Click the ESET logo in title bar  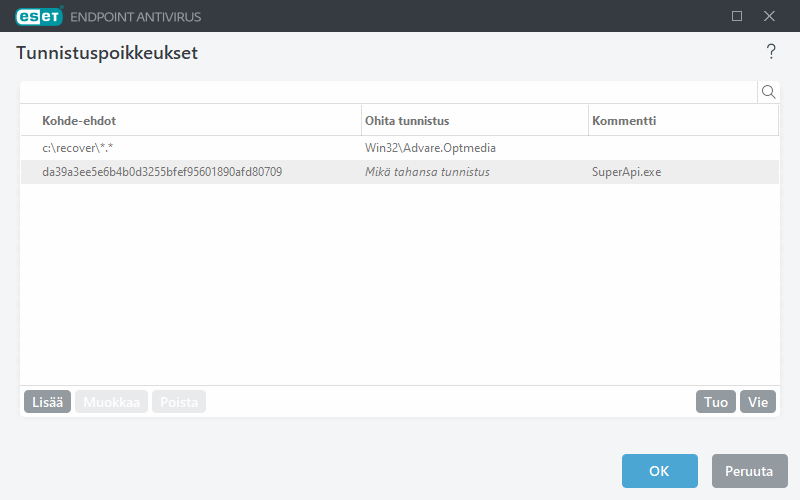tap(37, 16)
